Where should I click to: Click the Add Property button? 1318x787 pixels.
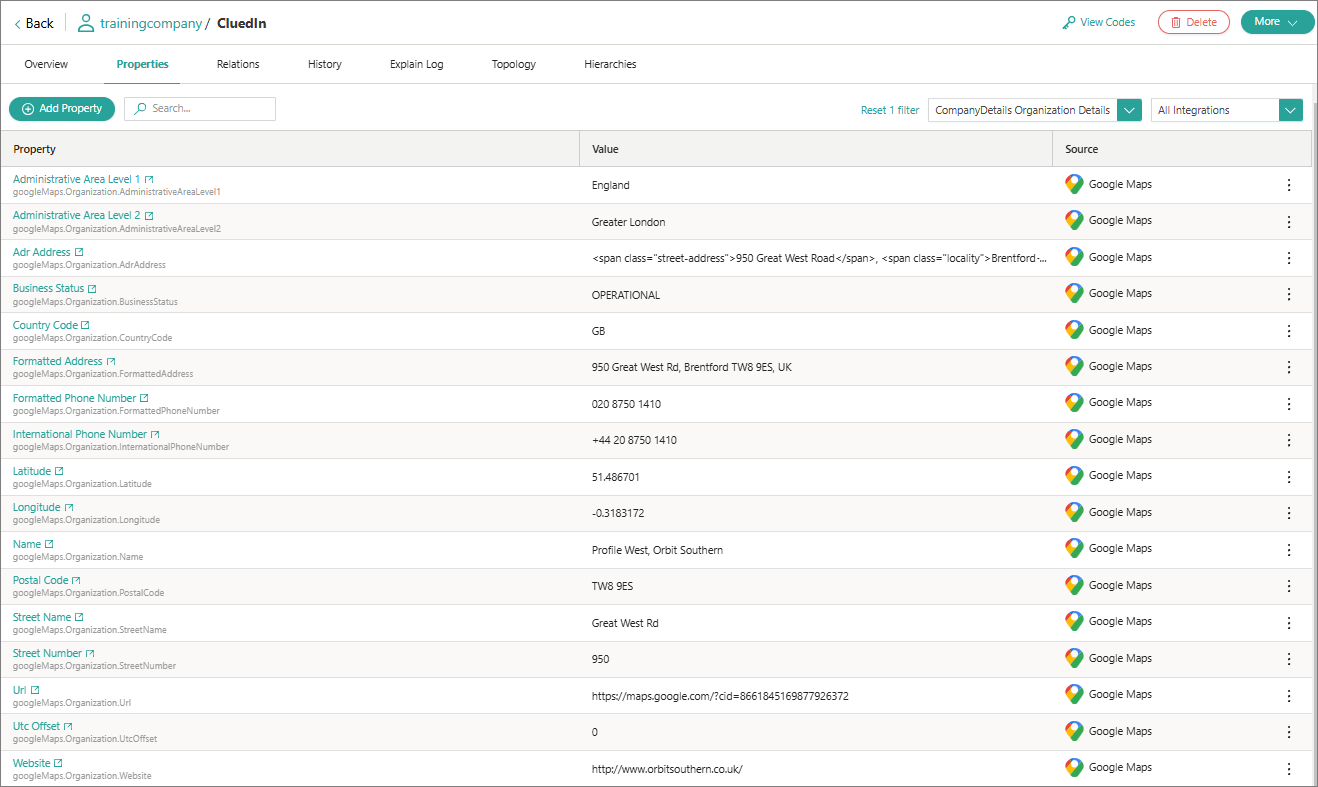pyautogui.click(x=62, y=109)
